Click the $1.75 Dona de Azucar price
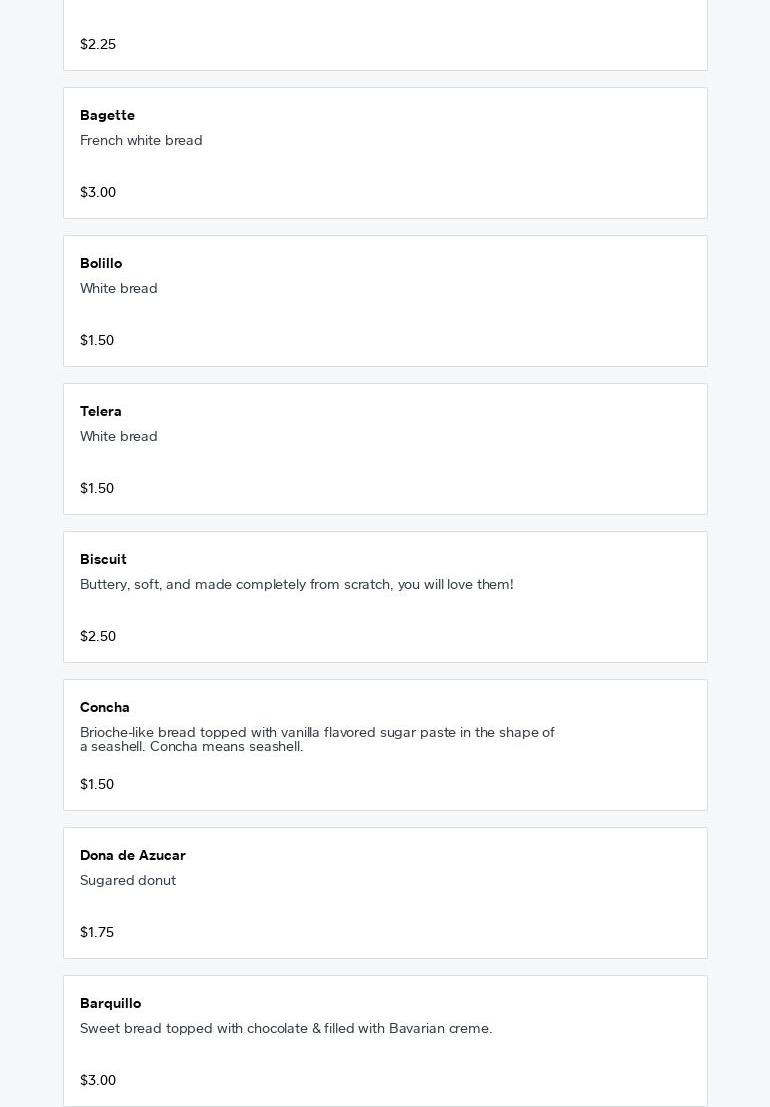The image size is (770, 1107). pos(97,932)
